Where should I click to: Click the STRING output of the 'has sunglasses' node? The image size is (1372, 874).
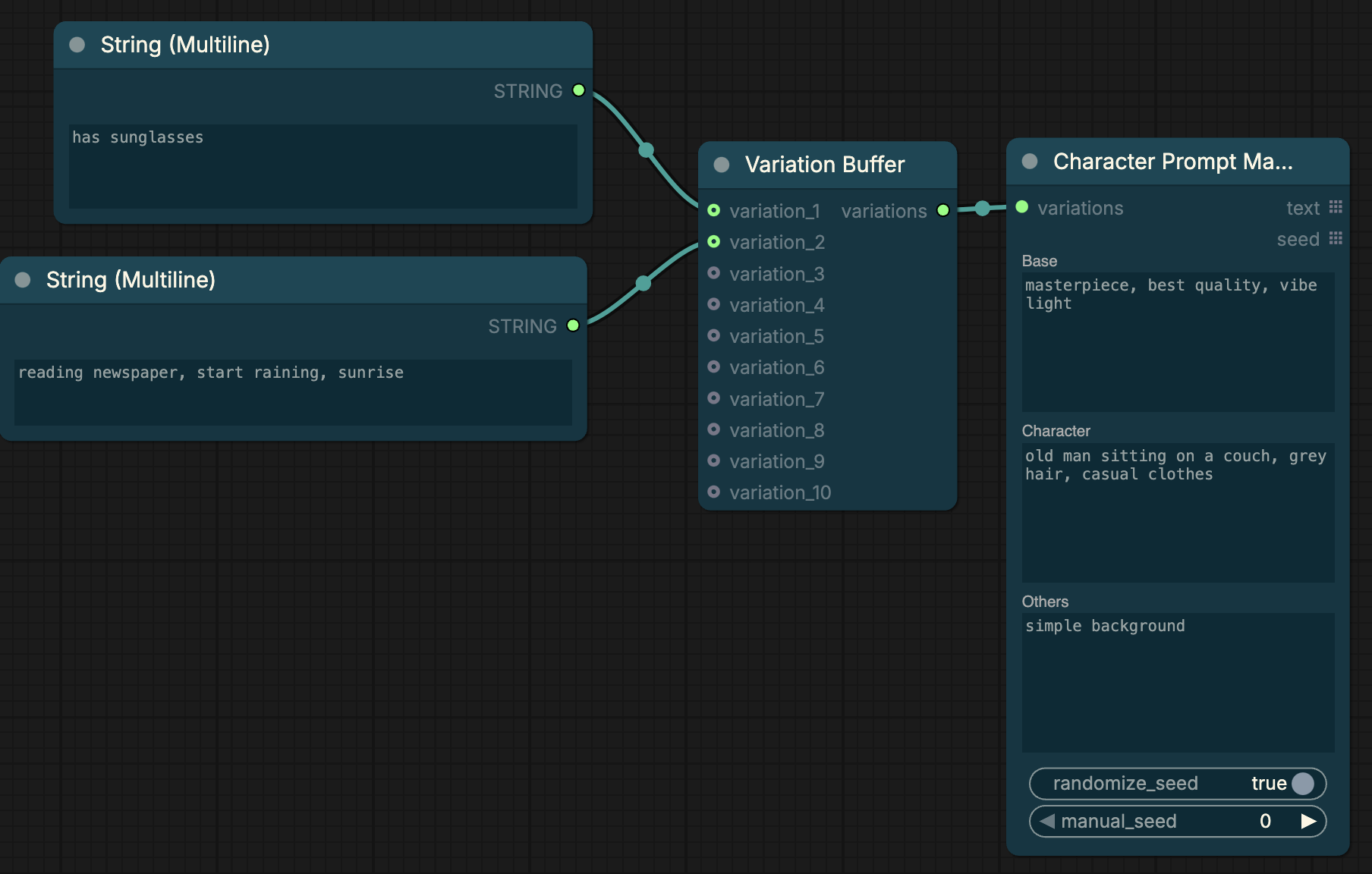coord(578,90)
